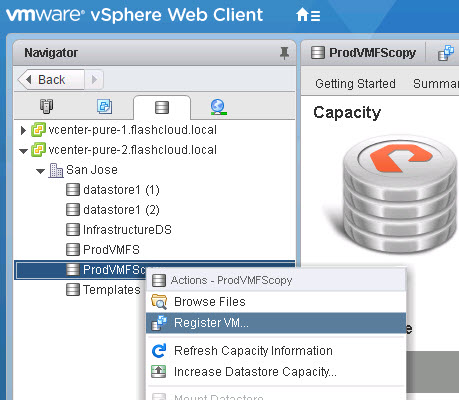Collapse vcenter-pure-2.flashcloud.local node

(23, 151)
